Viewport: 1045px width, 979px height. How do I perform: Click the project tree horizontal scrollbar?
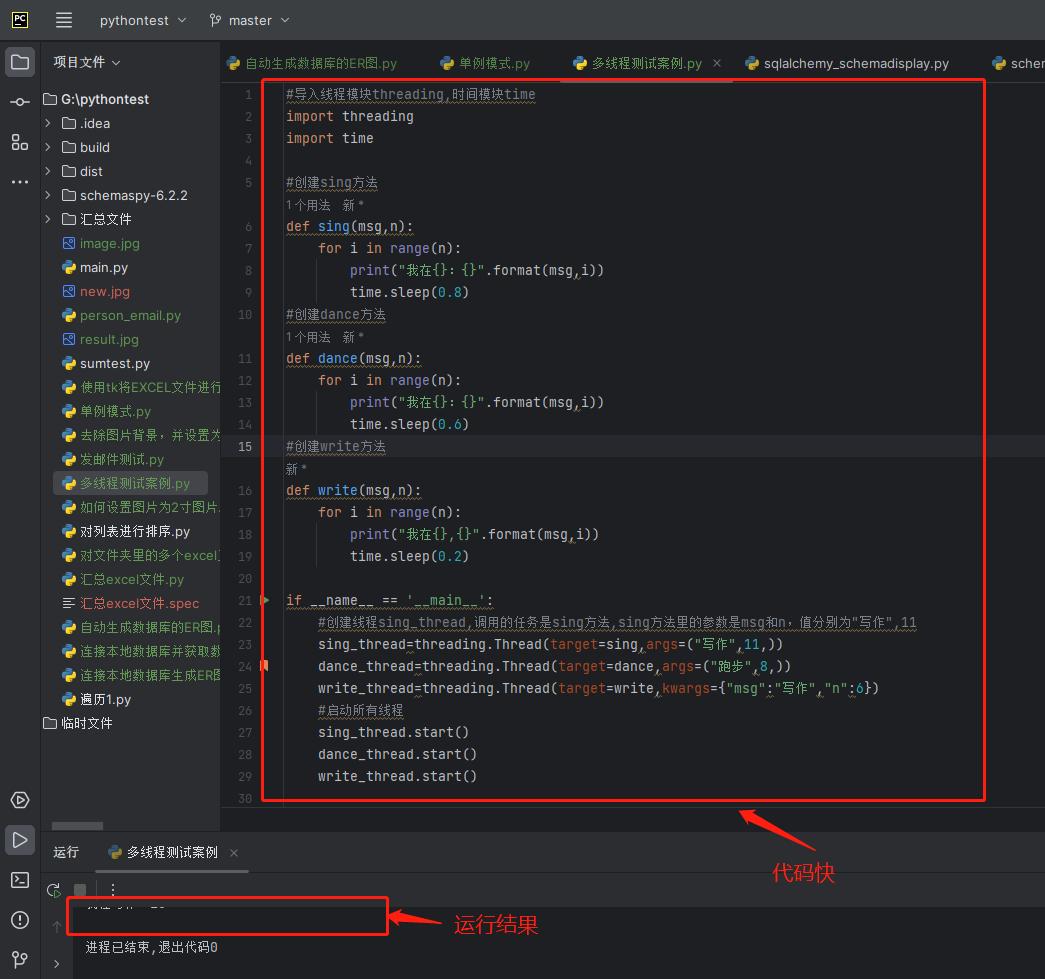pyautogui.click(x=77, y=826)
